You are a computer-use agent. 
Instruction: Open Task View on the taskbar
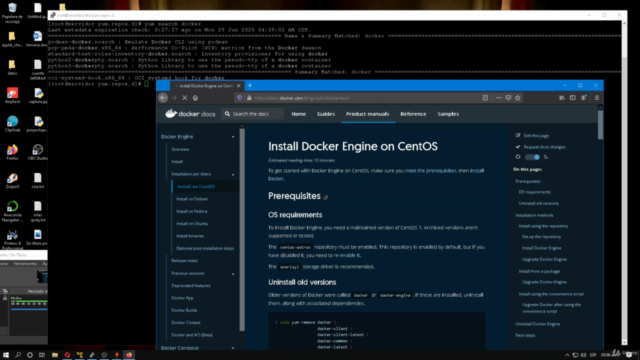[42, 355]
